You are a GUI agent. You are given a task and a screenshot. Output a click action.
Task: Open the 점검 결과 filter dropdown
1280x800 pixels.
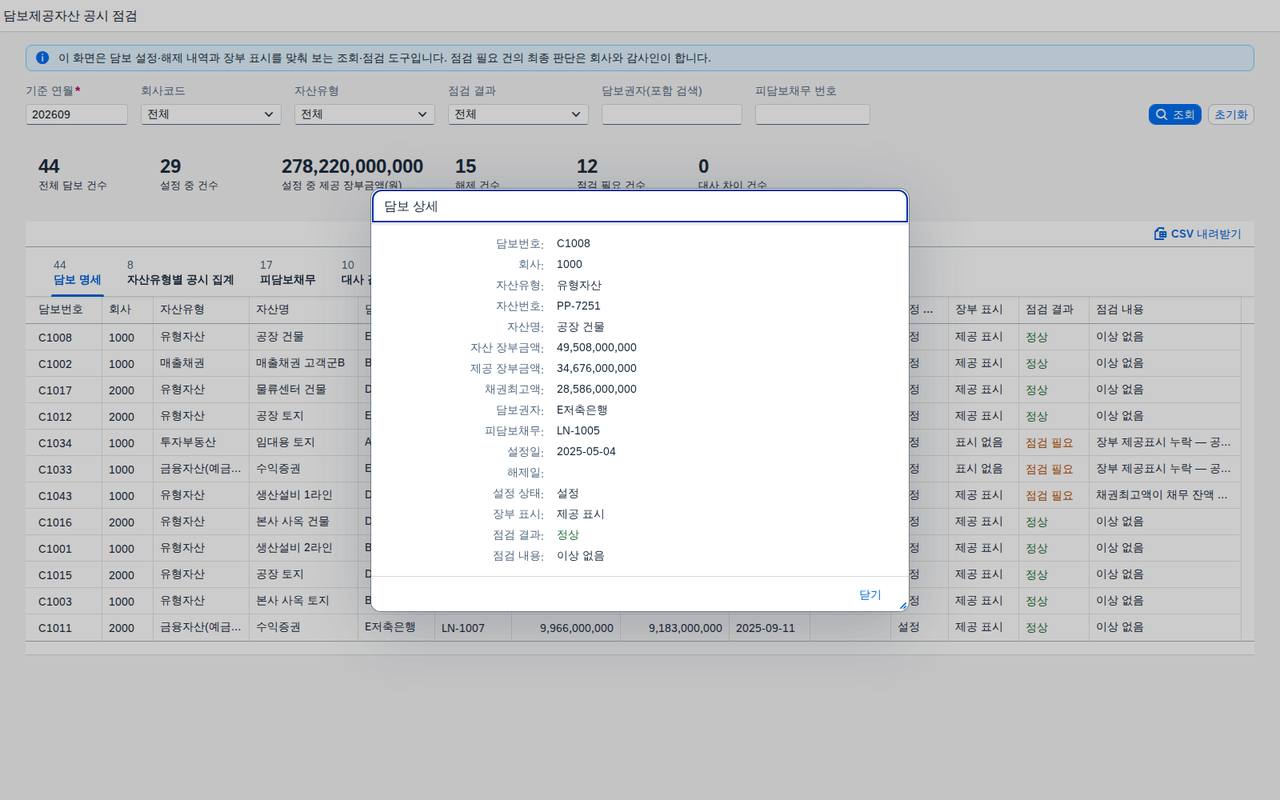coord(518,114)
